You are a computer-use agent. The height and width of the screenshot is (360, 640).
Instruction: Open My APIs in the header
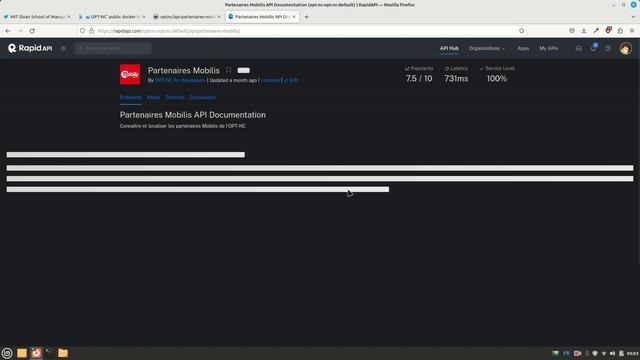click(x=548, y=49)
